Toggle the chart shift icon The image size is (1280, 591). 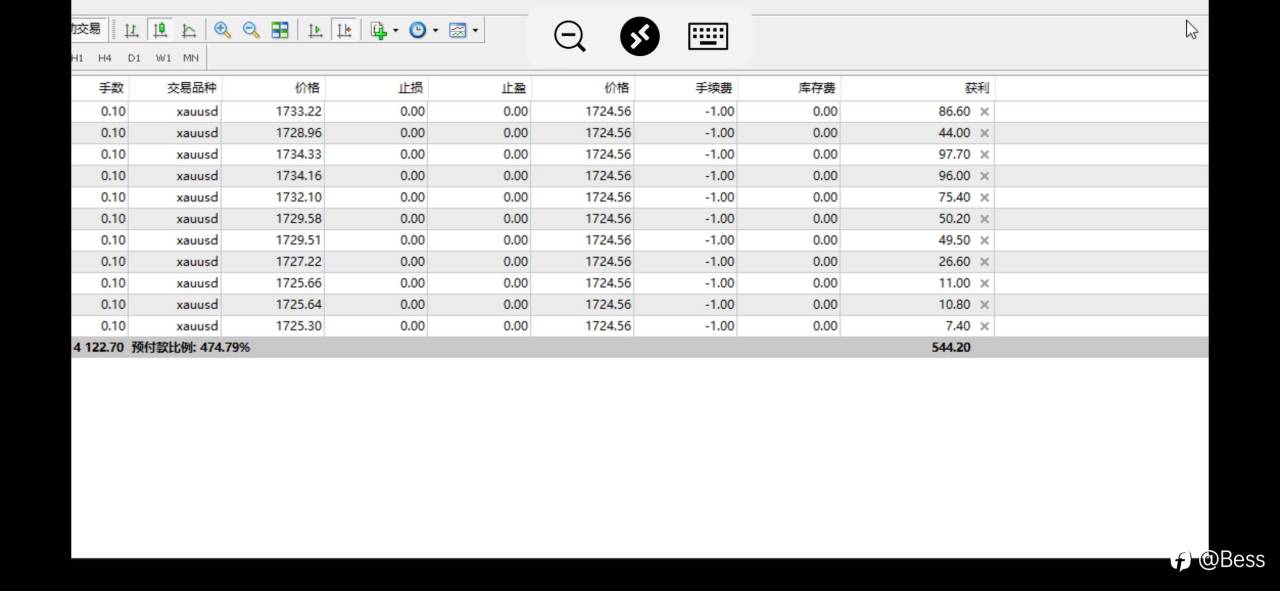tap(344, 30)
